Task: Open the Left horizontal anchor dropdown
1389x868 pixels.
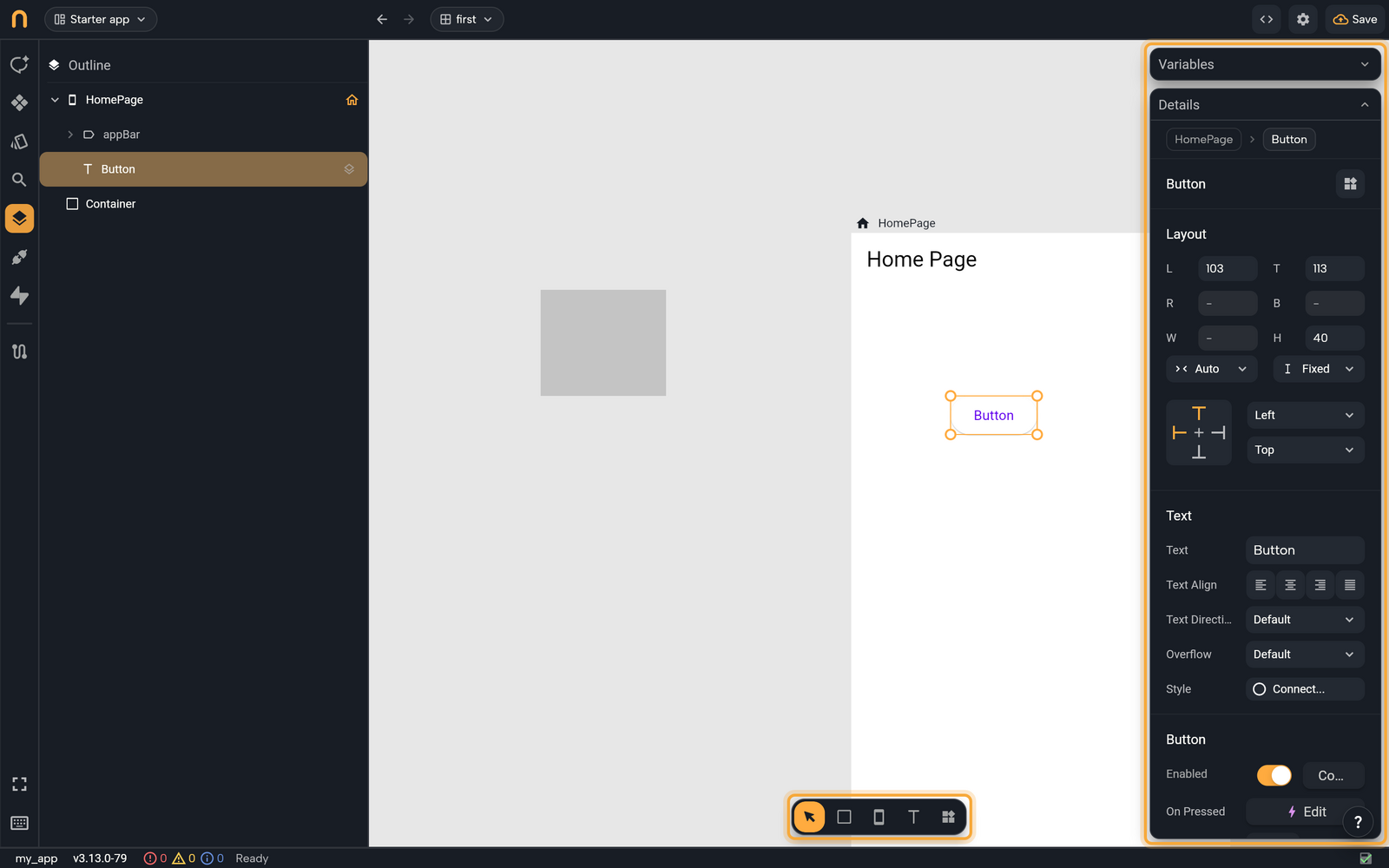Action: click(1305, 415)
